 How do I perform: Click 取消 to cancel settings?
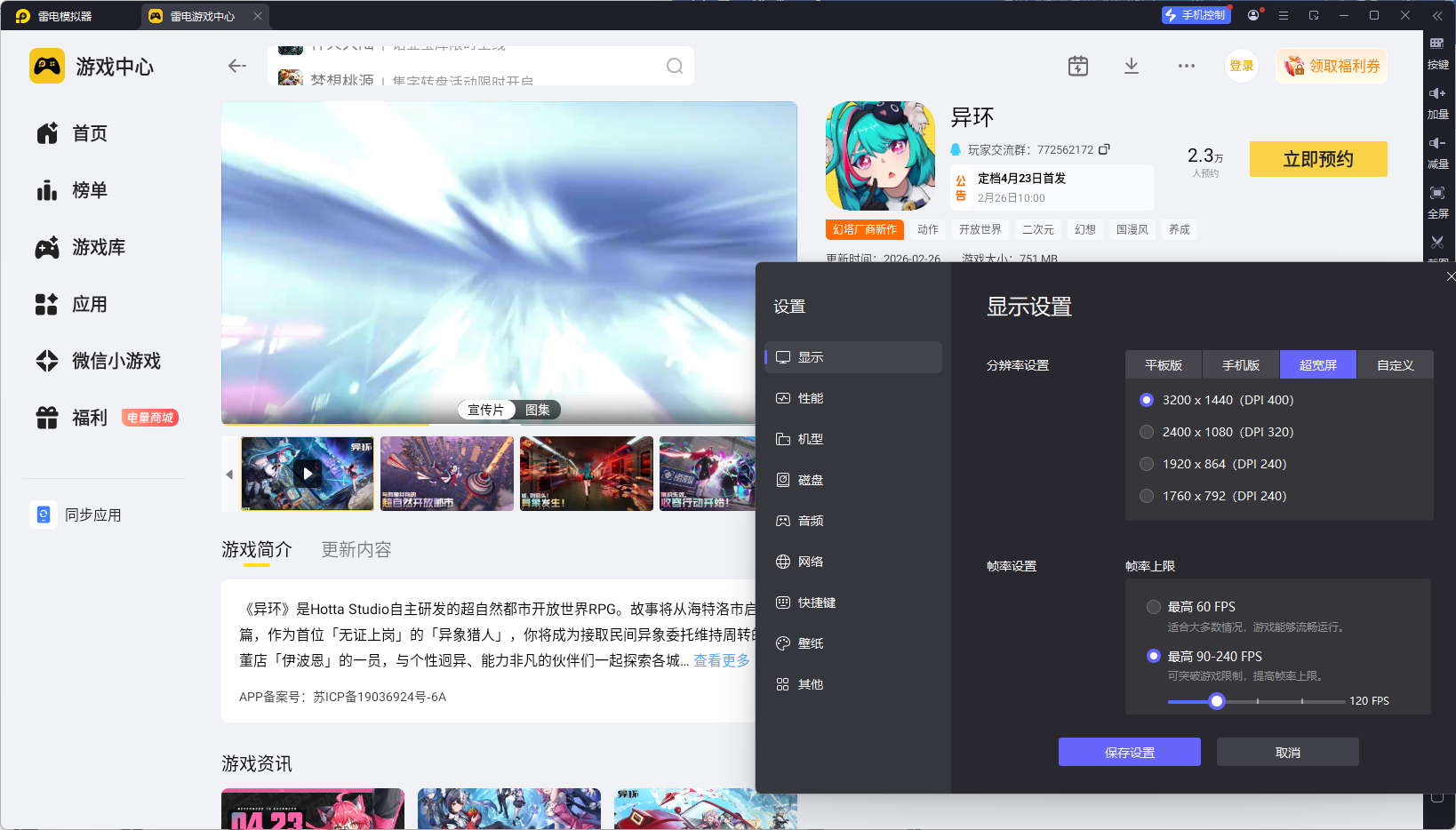coord(1288,752)
